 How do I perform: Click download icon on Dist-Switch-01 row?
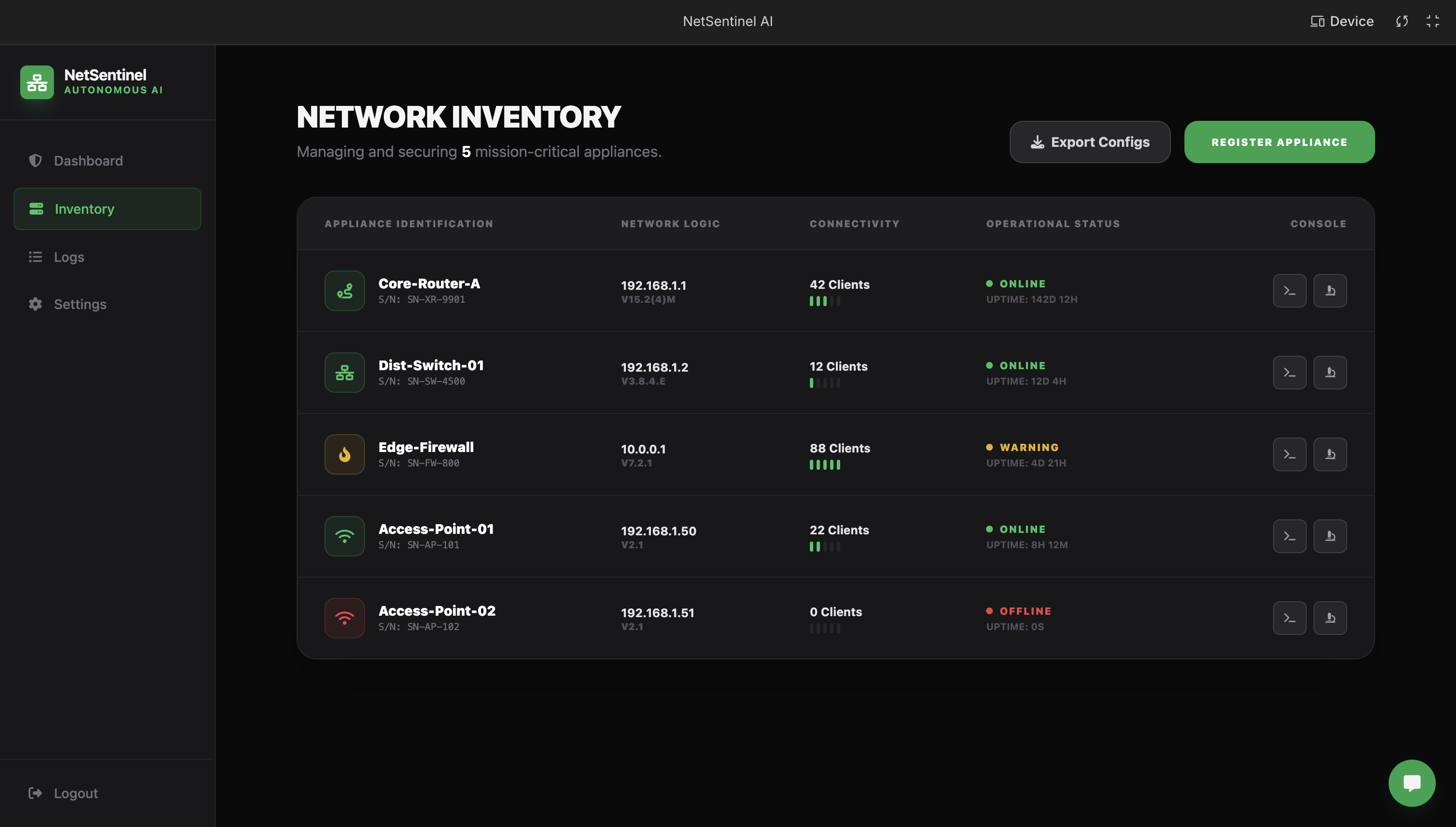1329,373
